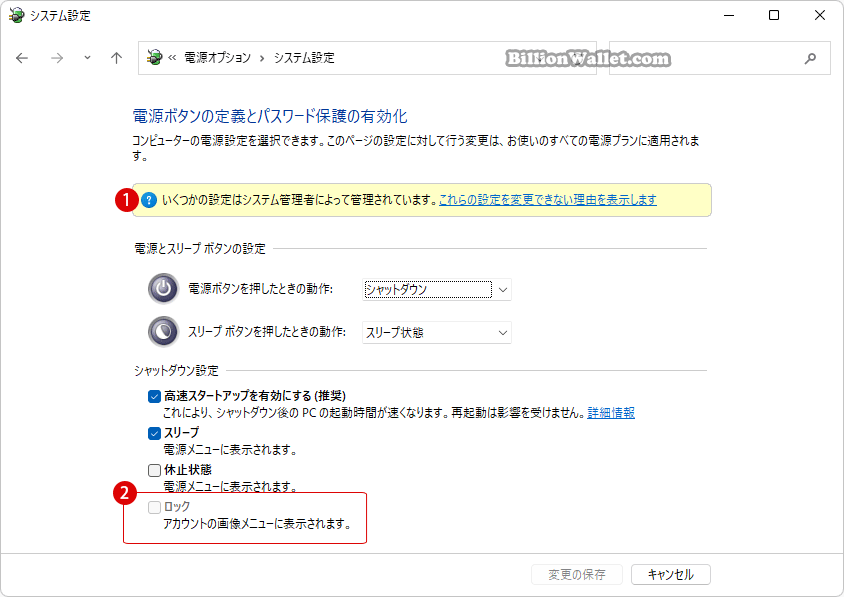Click the heading 電源ボタンの定義とパスワード保護の有効化
This screenshot has width=844, height=597.
tap(270, 116)
